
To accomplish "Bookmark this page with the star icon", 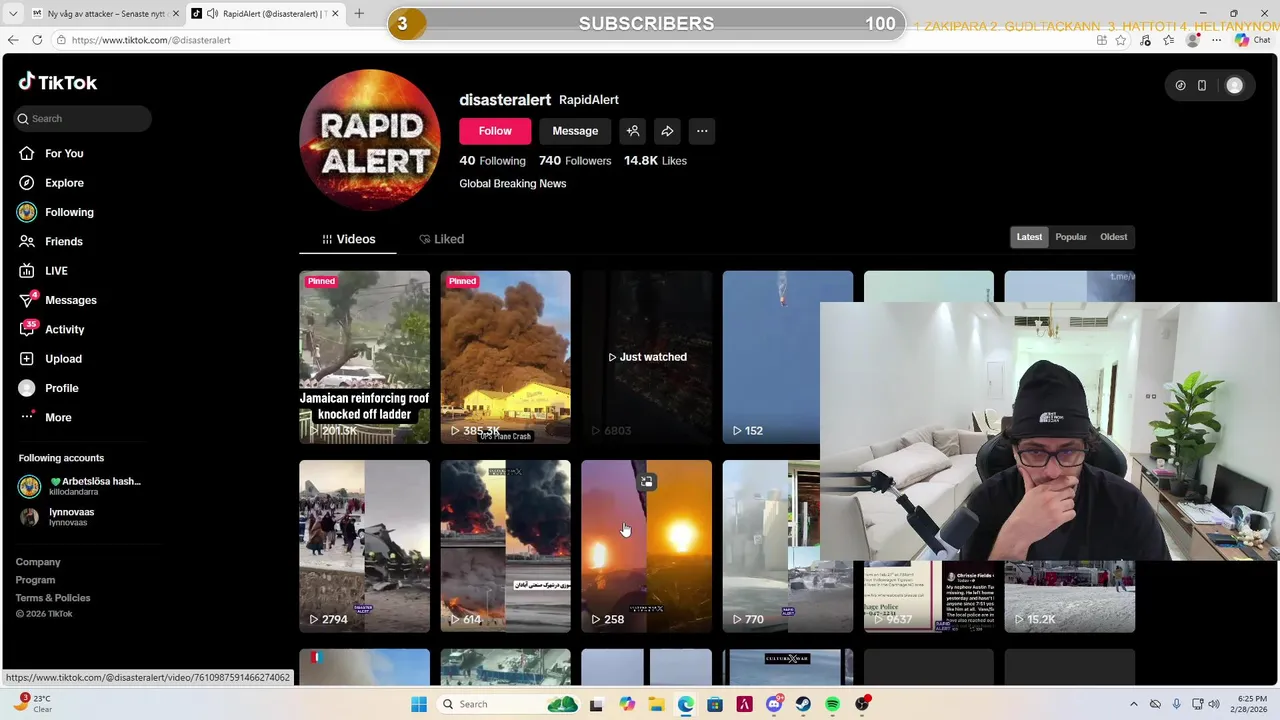I will pos(1121,40).
